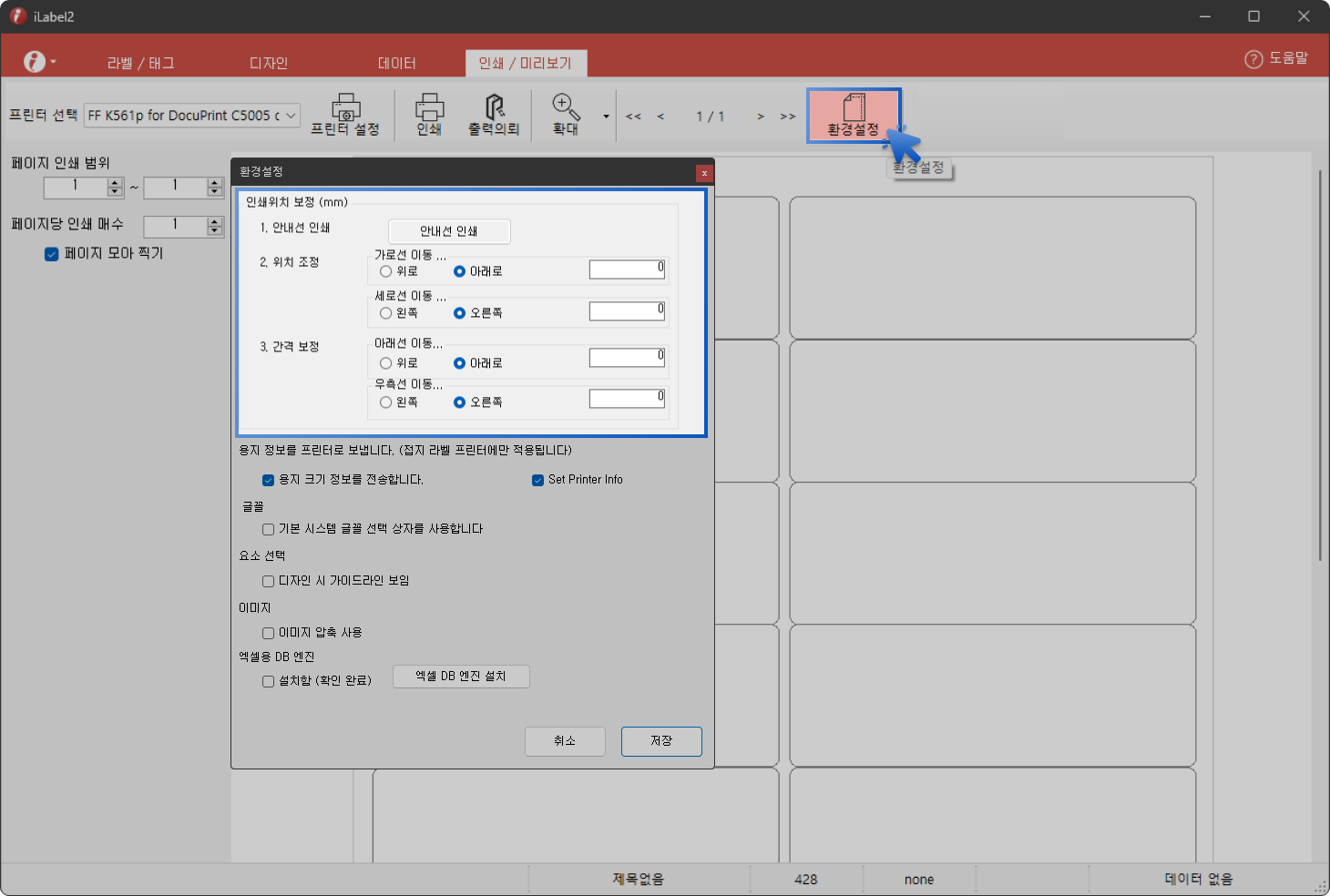
Task: Enable 이미지 압축 사용 checkbox
Action: (268, 633)
